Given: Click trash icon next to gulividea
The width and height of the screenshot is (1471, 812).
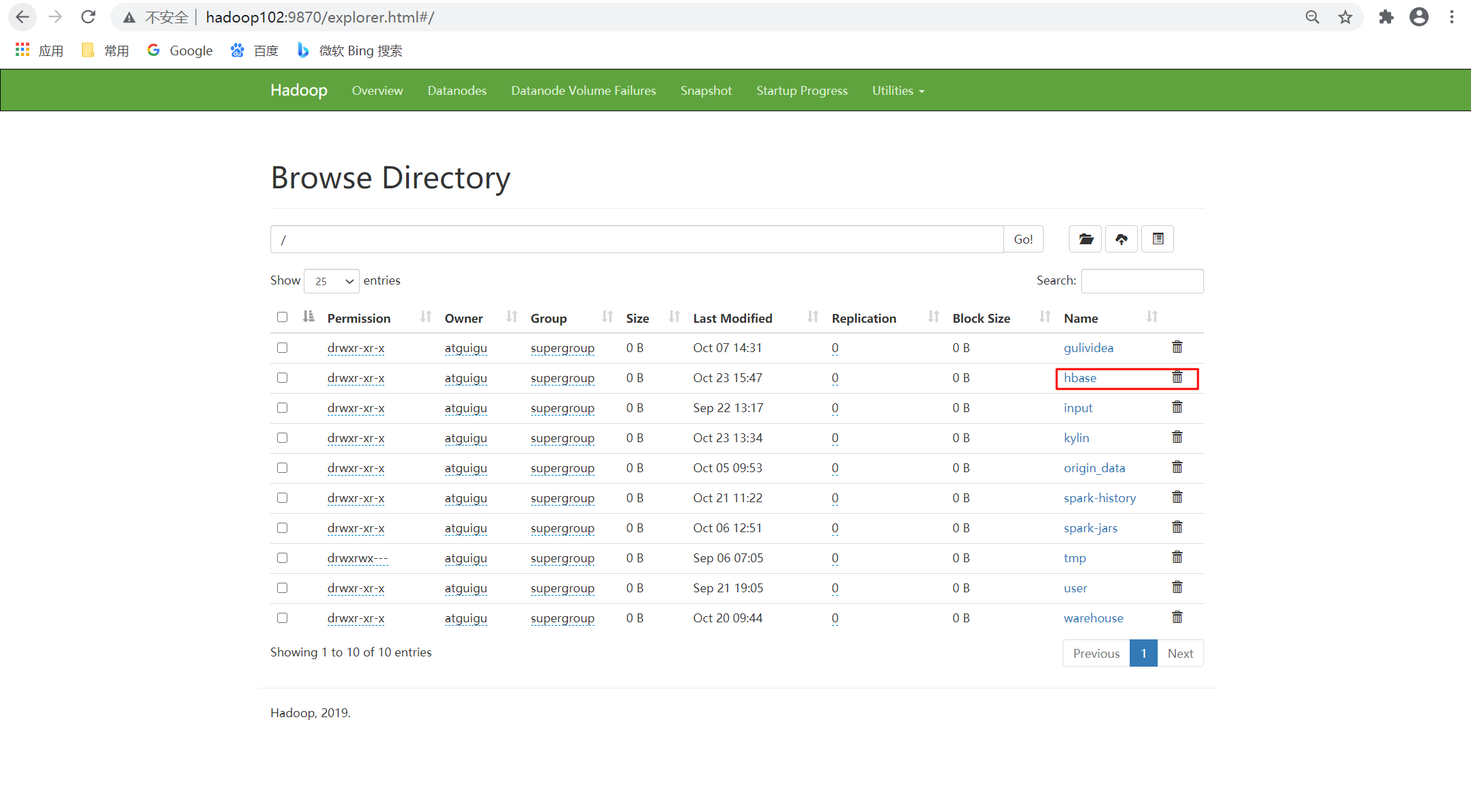Looking at the screenshot, I should [1177, 347].
